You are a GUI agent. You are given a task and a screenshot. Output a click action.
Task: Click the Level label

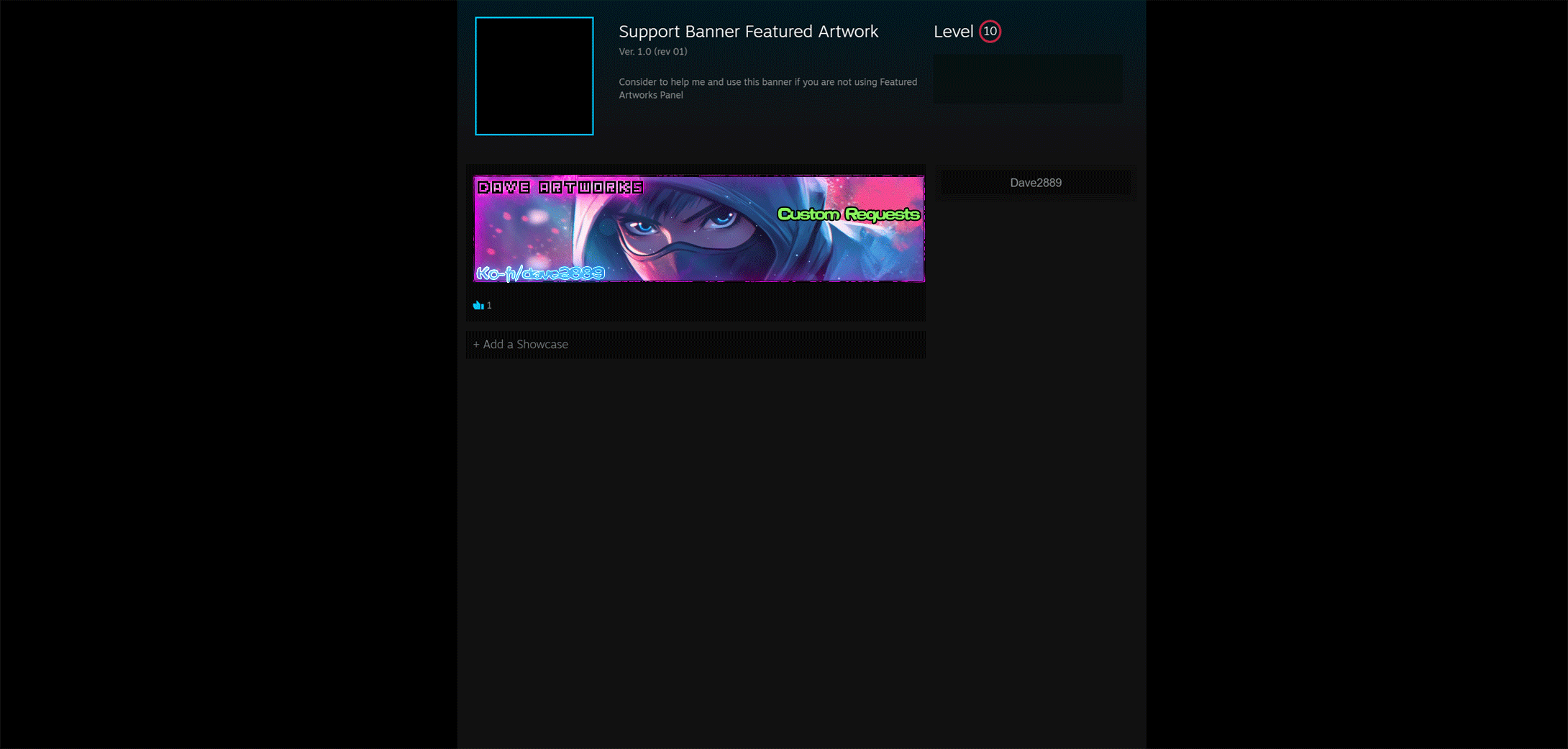coord(953,32)
